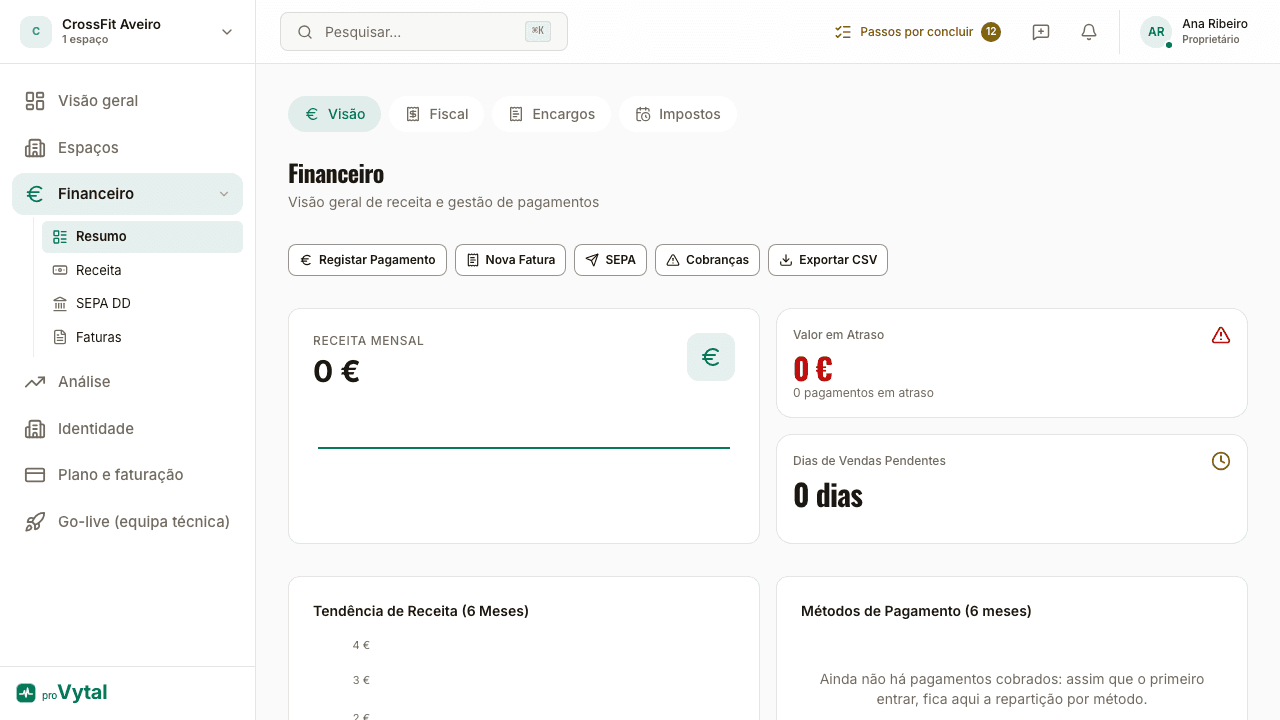Click the SEPA action button

[x=610, y=260]
